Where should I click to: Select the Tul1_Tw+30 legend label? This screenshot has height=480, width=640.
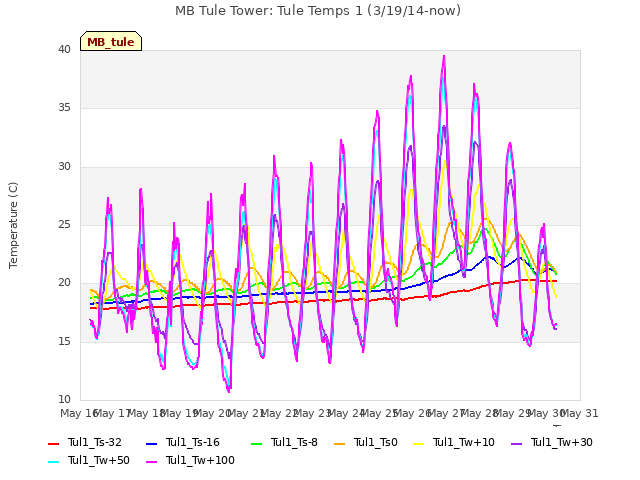click(562, 442)
